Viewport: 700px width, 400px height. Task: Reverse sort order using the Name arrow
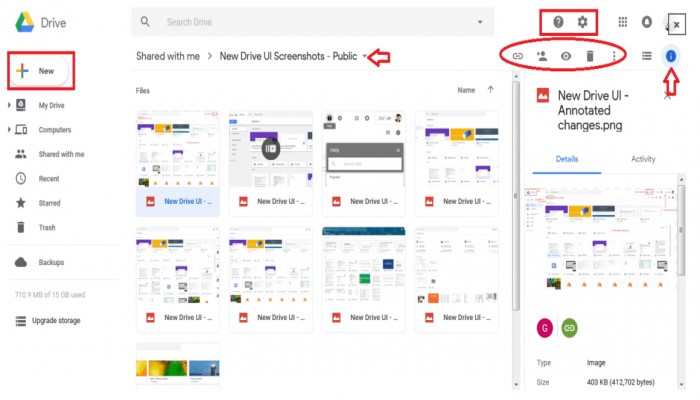click(x=490, y=90)
